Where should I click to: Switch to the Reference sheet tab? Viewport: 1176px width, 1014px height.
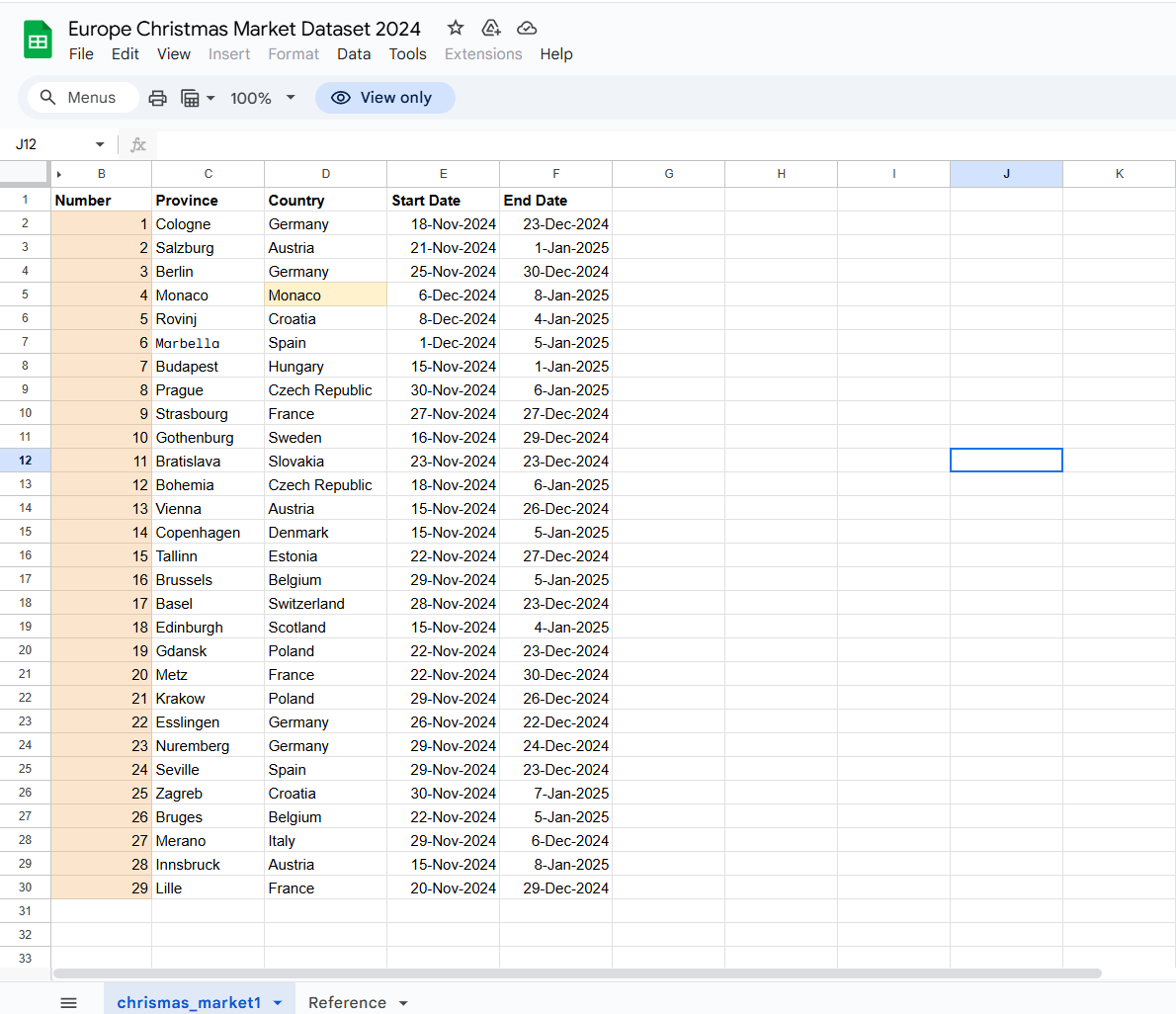point(347,1002)
